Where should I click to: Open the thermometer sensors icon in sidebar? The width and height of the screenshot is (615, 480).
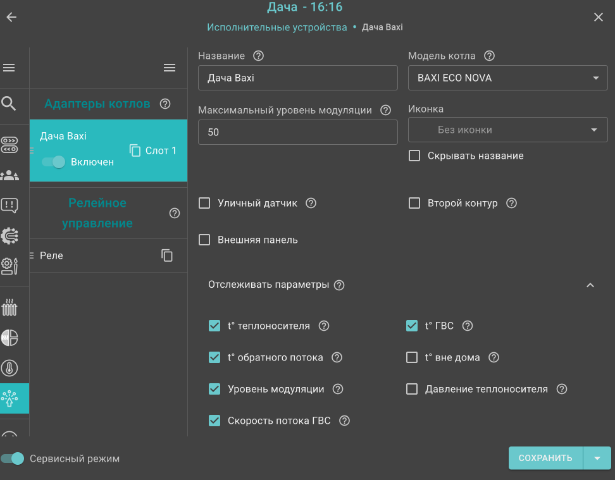[x=10, y=368]
